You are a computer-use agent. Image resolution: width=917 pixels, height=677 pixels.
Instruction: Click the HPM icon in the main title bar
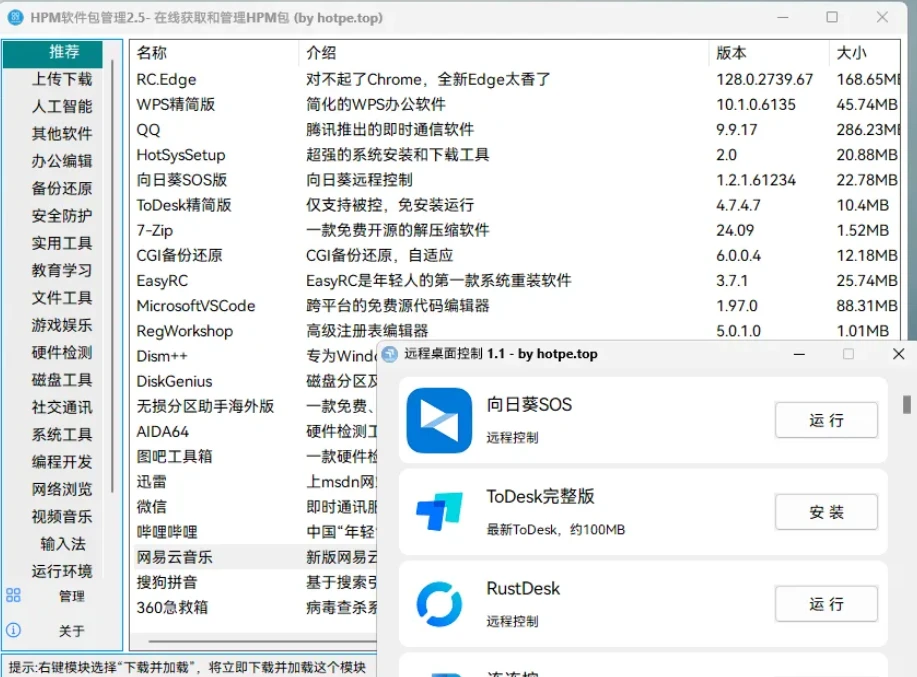pyautogui.click(x=14, y=17)
